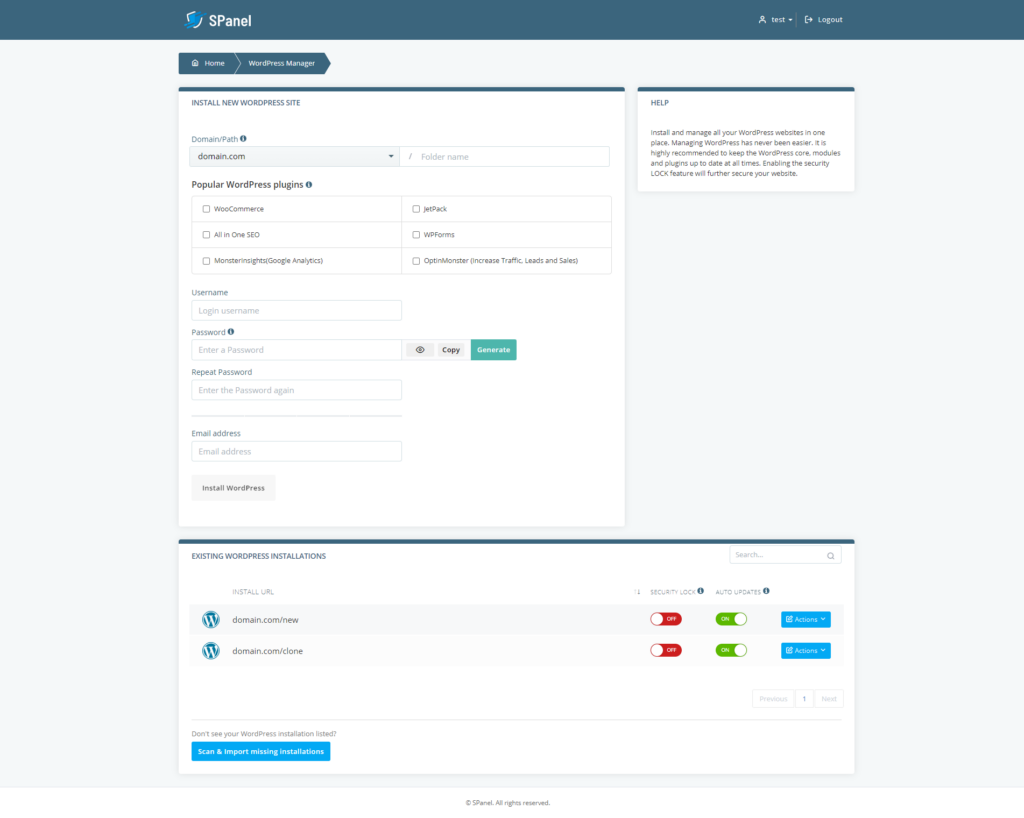Generate a password
1024x818 pixels.
pyautogui.click(x=493, y=349)
